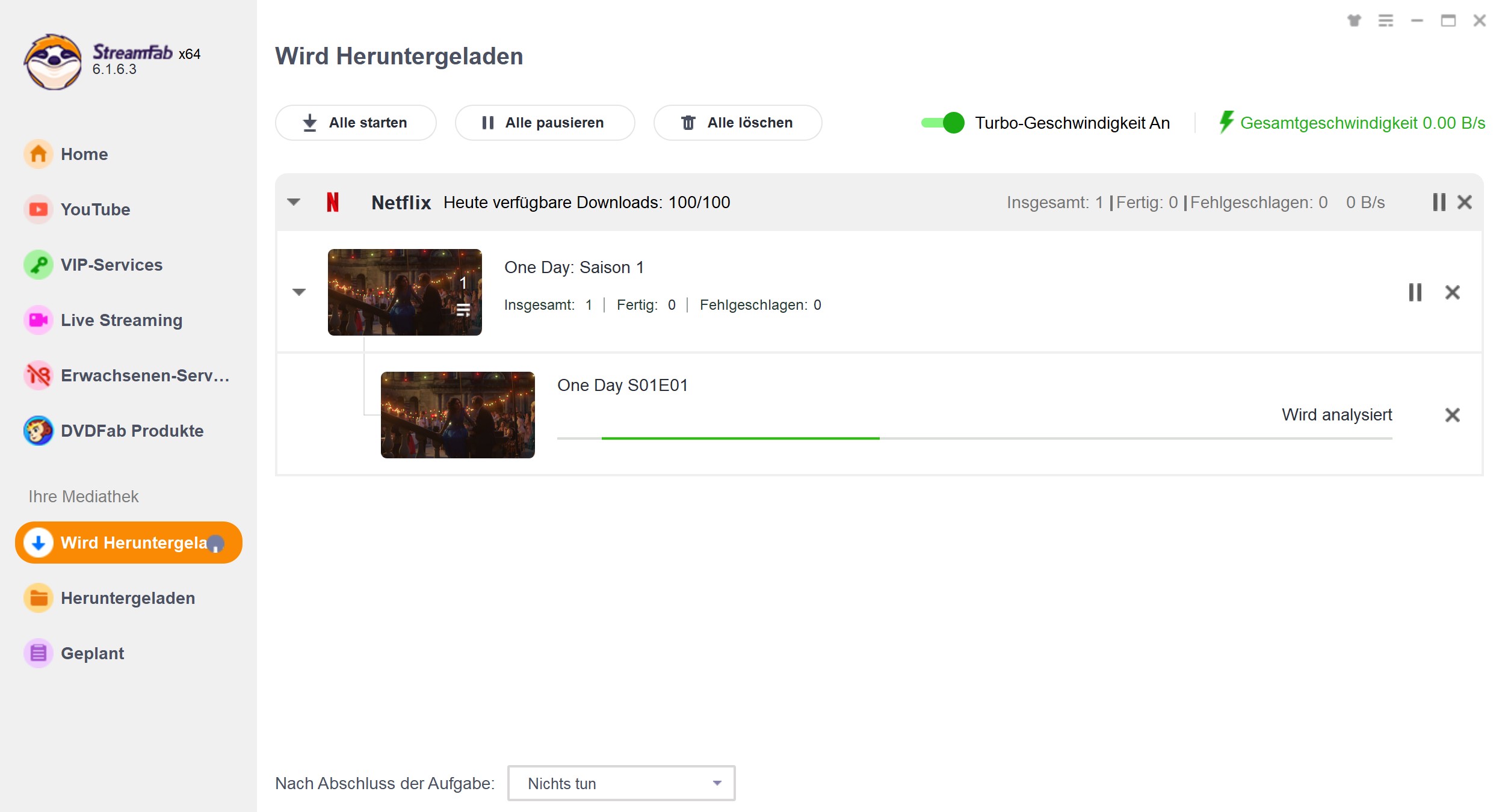Toggle Turbo-Geschwindigkeit switch on/off
1502x812 pixels.
(940, 122)
